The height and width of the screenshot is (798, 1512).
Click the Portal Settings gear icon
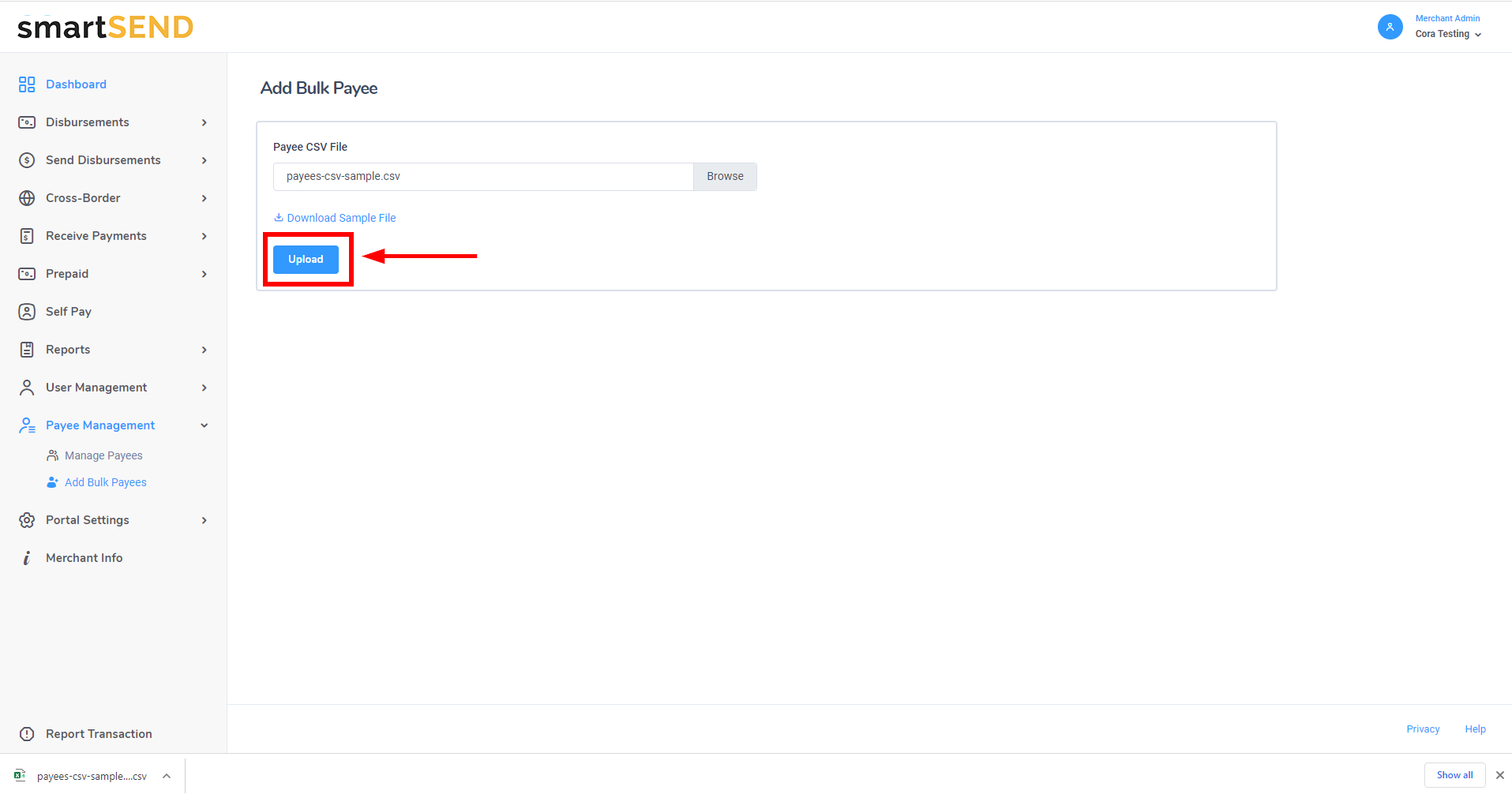[x=27, y=520]
